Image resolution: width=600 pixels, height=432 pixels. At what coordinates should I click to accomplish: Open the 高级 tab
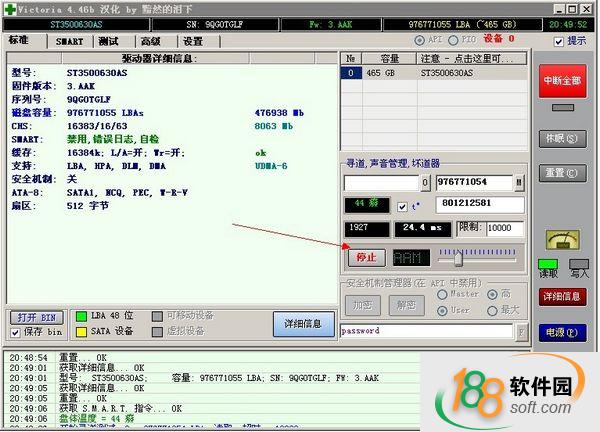click(156, 41)
